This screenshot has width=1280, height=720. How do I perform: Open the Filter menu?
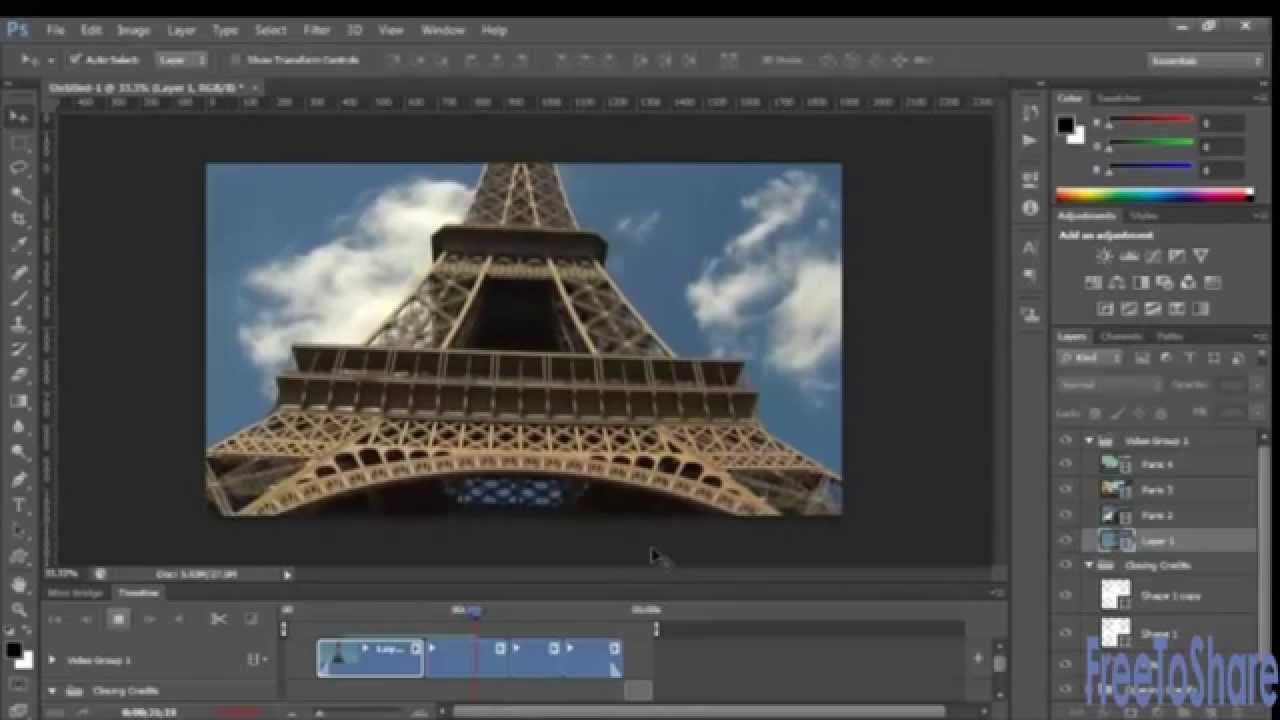pos(316,30)
